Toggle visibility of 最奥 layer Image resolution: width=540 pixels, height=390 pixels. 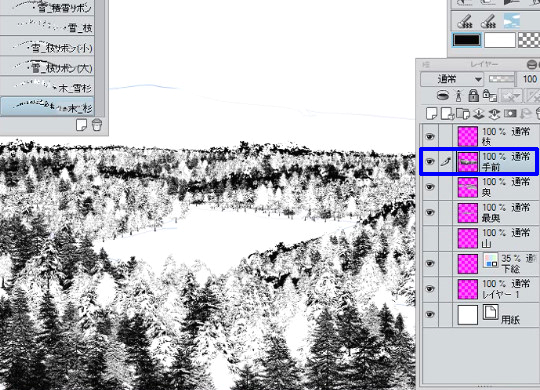point(429,213)
